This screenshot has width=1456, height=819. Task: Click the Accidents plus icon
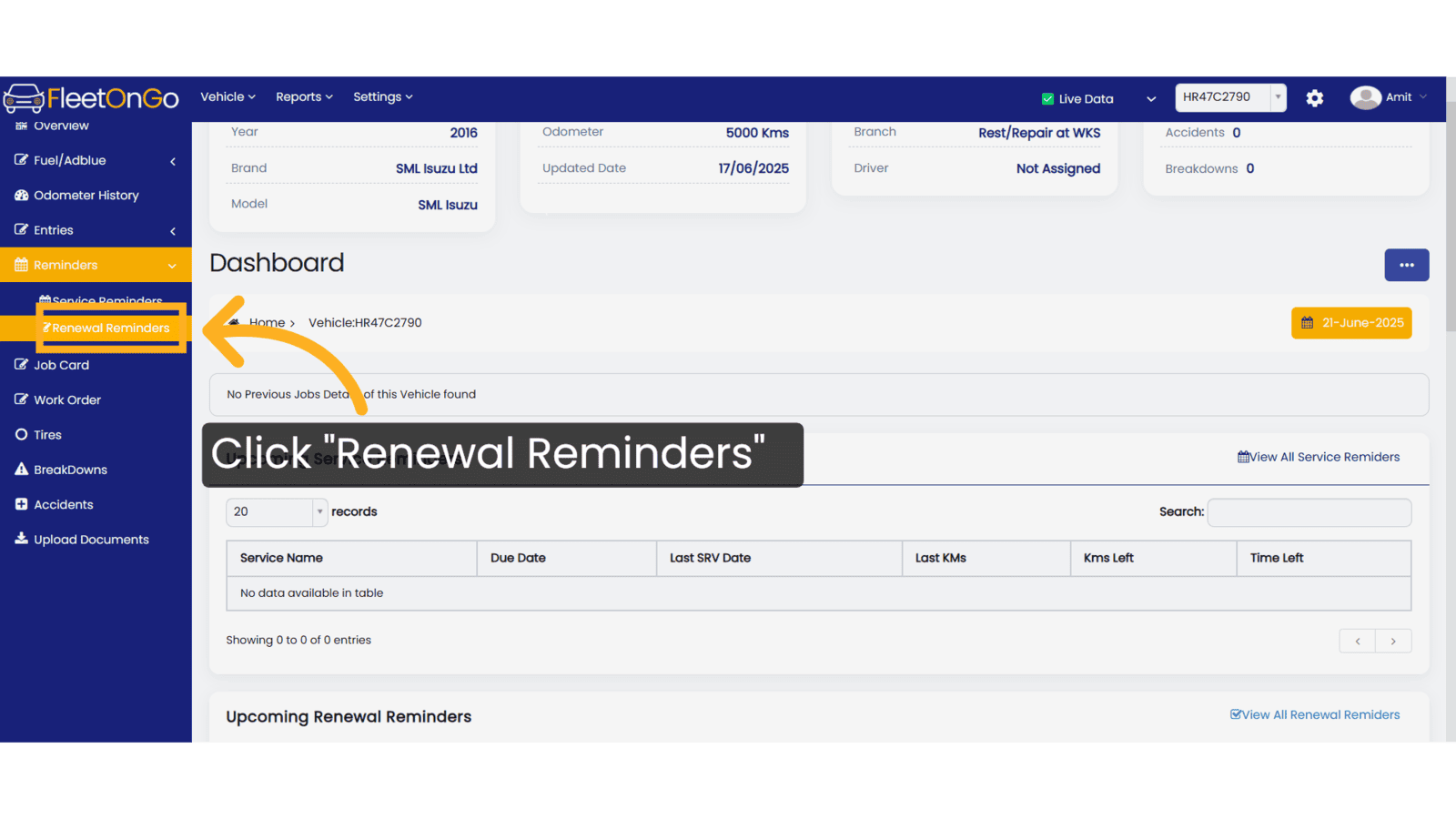click(21, 504)
